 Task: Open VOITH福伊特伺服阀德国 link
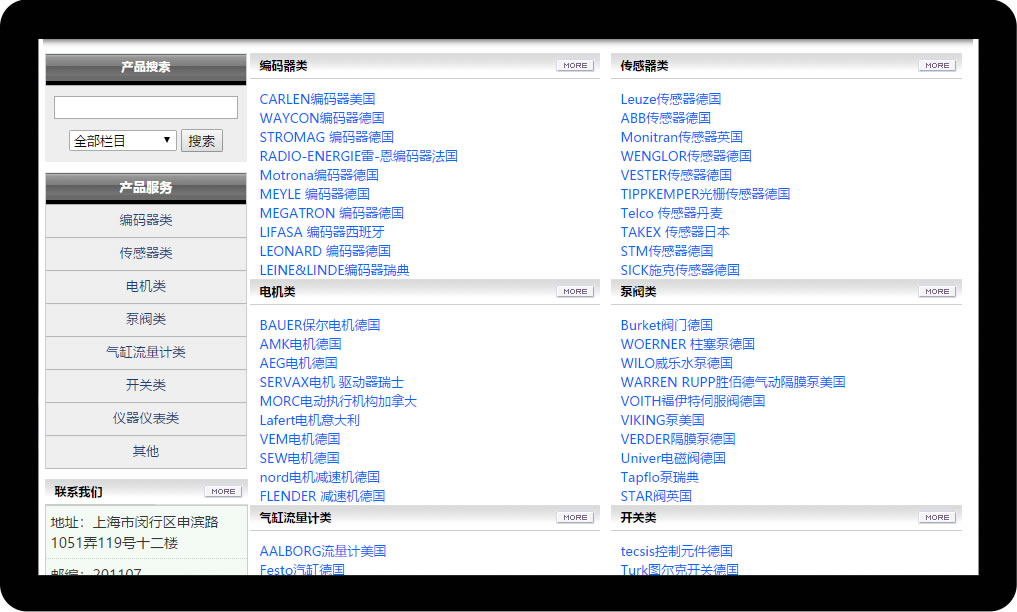click(693, 401)
